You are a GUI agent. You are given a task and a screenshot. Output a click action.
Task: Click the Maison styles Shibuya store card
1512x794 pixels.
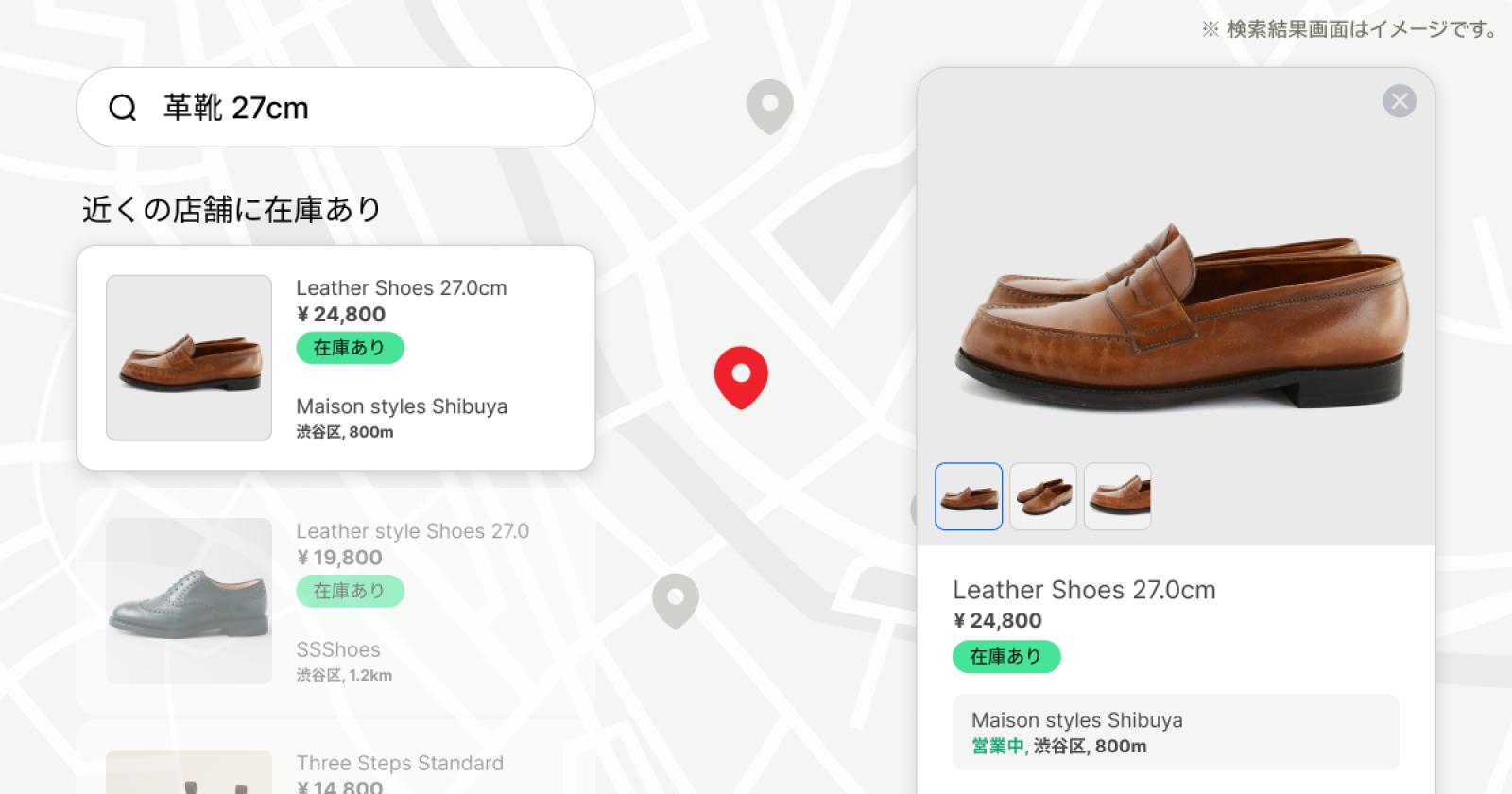point(1174,730)
